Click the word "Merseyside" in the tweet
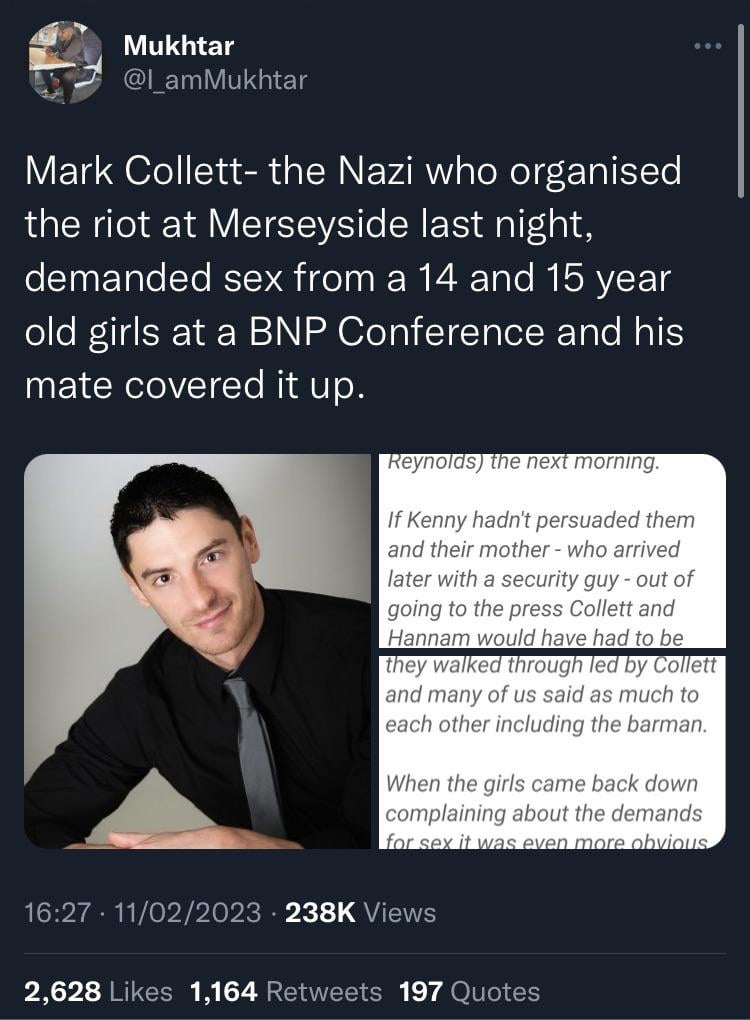Screen dimensions: 750x1020 (308, 224)
